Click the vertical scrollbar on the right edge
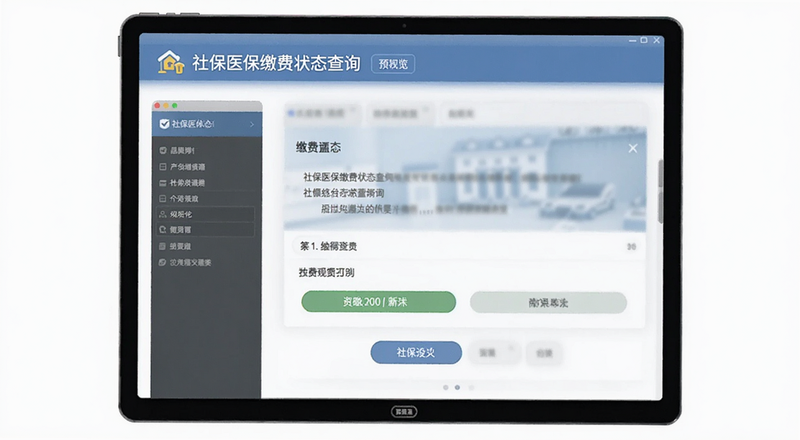The image size is (800, 440). click(661, 191)
